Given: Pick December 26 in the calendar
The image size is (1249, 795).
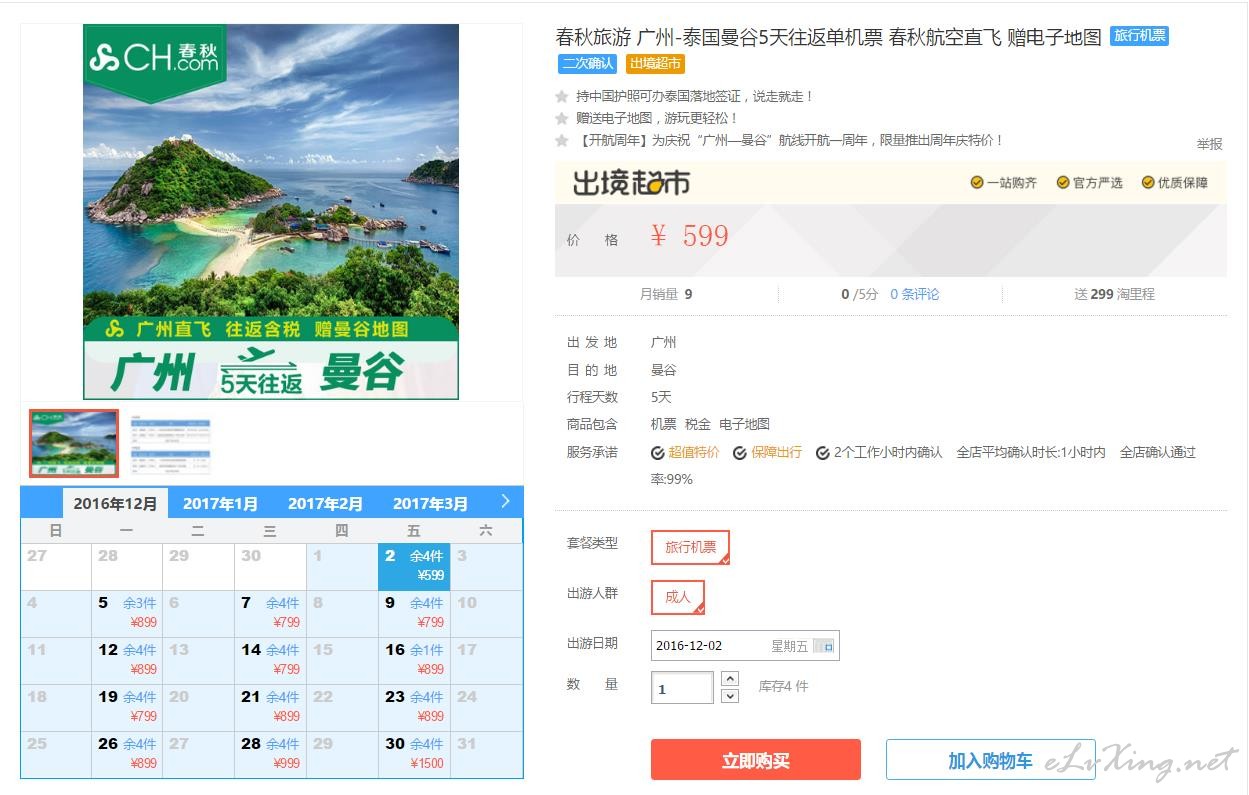Looking at the screenshot, I should coord(127,754).
